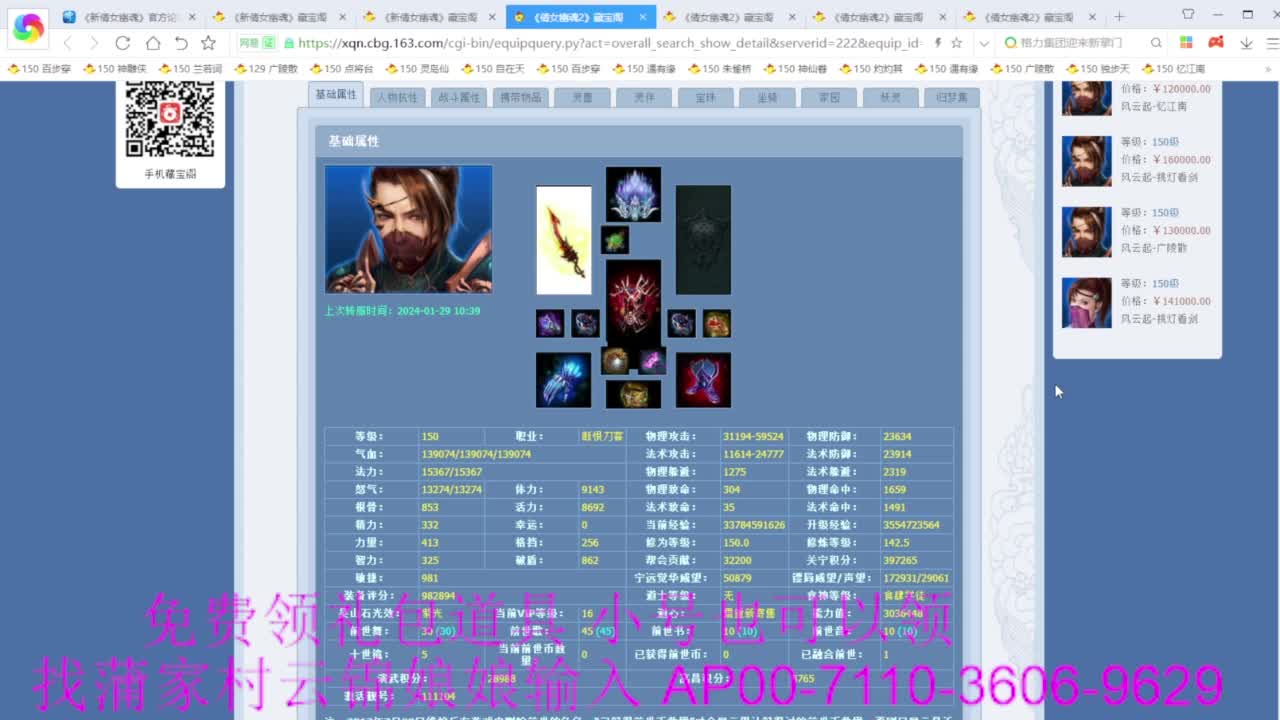Click the star icon inside address bar

[956, 43]
